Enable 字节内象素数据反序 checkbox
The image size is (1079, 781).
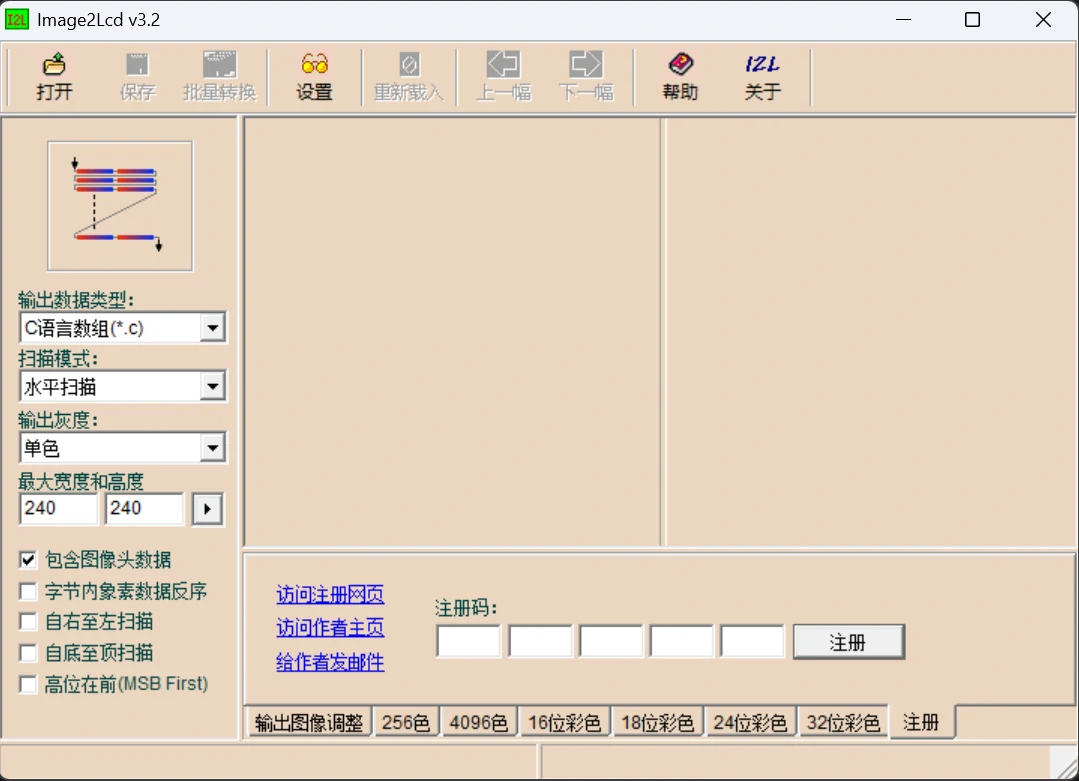28,592
